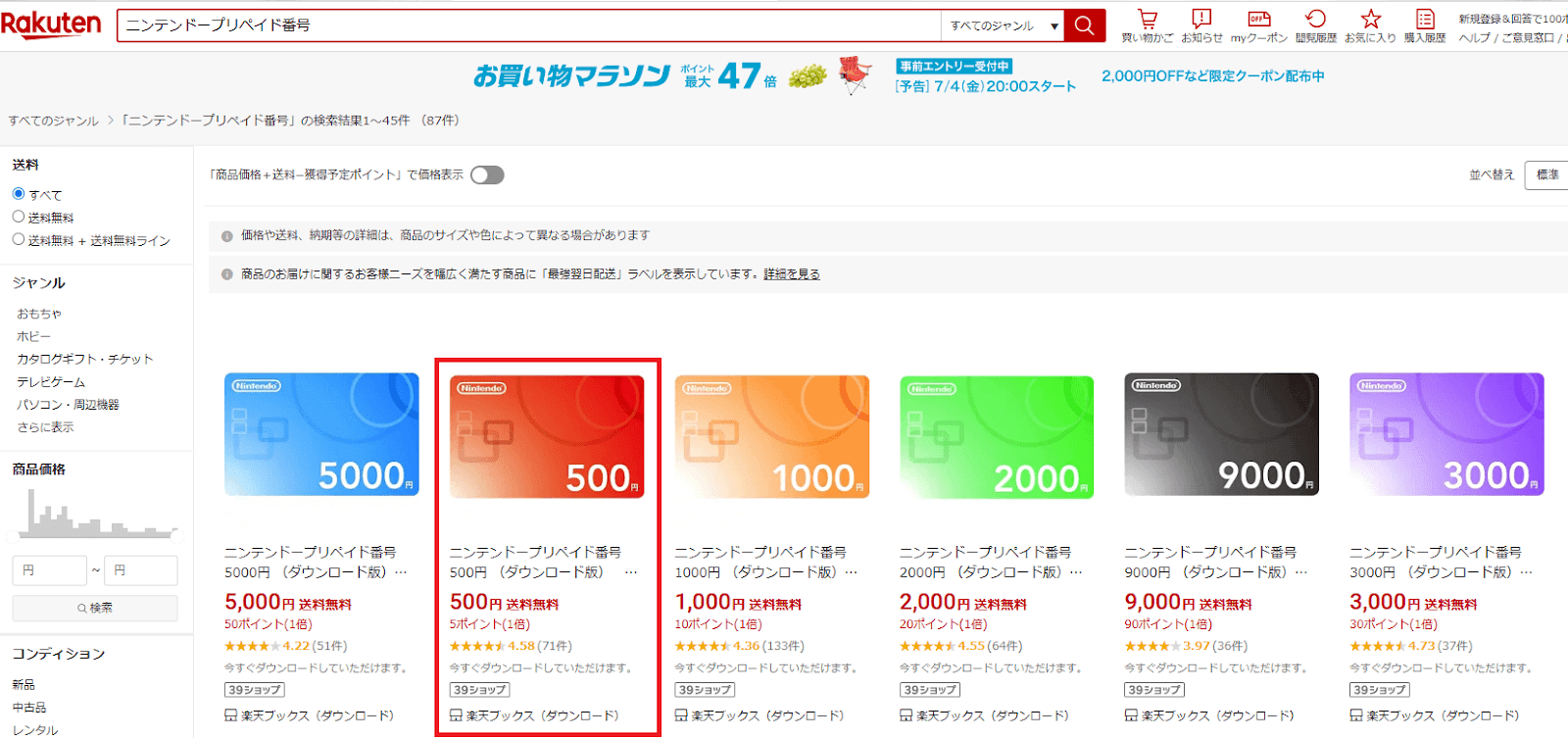Open the black 9000 card thumbnail
The width and height of the screenshot is (1568, 738).
click(x=1221, y=434)
